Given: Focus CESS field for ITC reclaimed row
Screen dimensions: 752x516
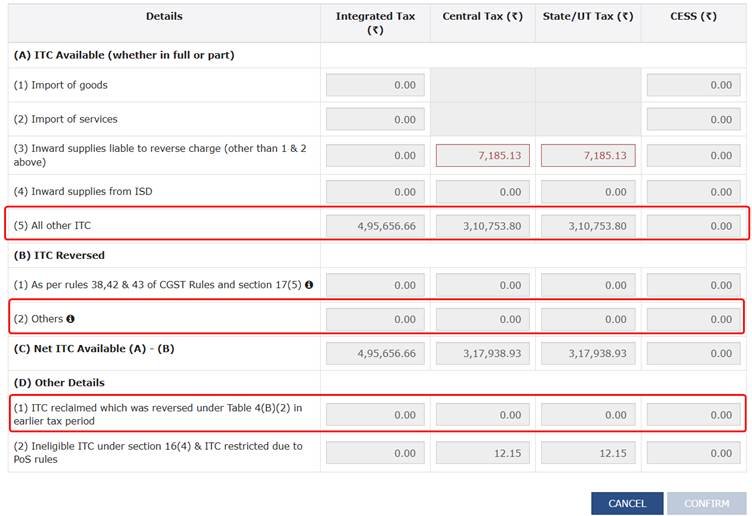Looking at the screenshot, I should [x=695, y=414].
